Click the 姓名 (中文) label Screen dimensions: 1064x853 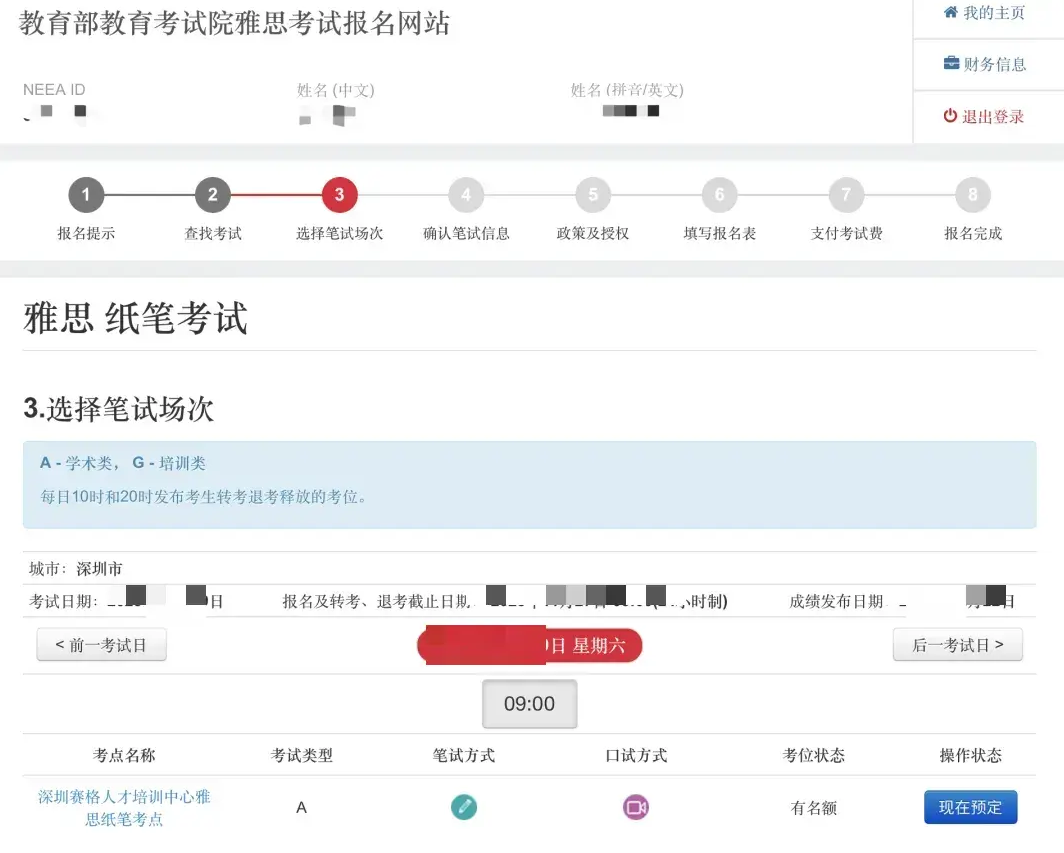coord(336,90)
